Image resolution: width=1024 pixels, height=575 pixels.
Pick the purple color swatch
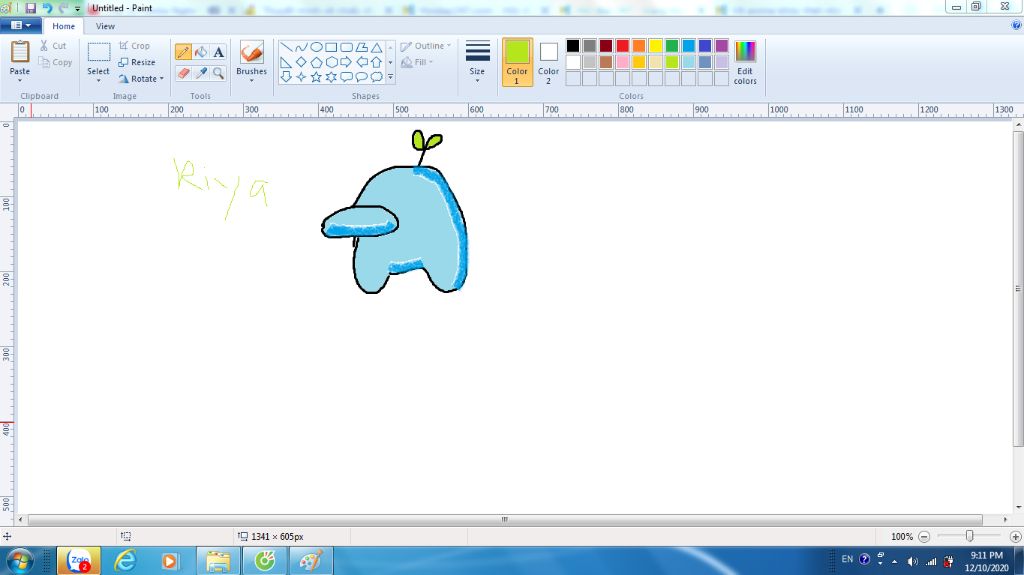click(x=722, y=46)
